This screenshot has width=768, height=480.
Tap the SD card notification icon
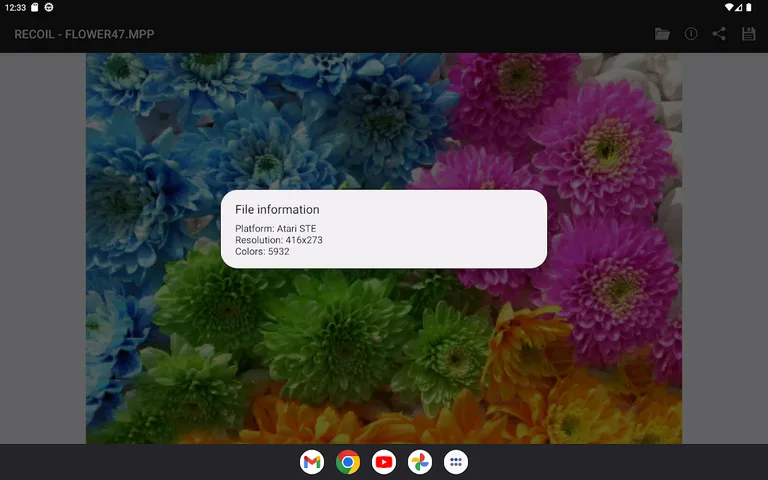34,7
